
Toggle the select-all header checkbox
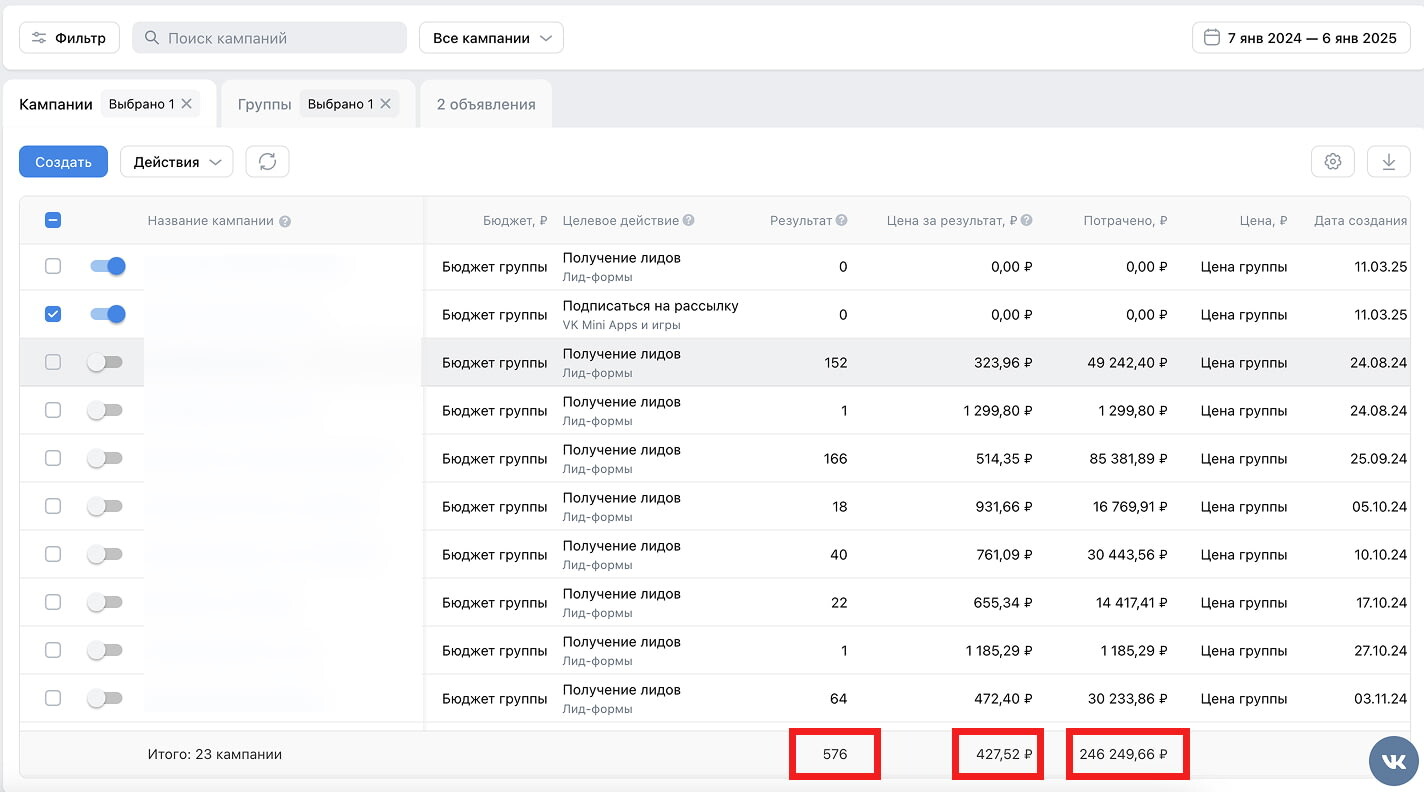coord(53,220)
